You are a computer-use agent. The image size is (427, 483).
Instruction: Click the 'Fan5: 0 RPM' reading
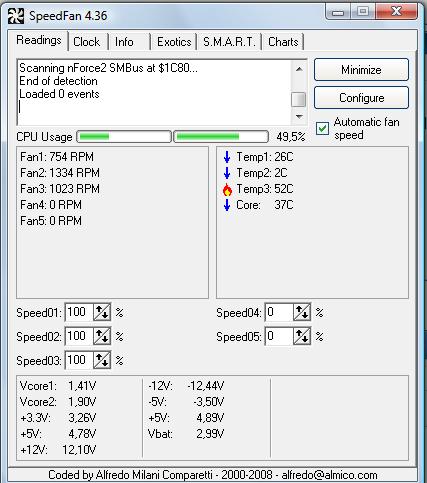pos(51,221)
